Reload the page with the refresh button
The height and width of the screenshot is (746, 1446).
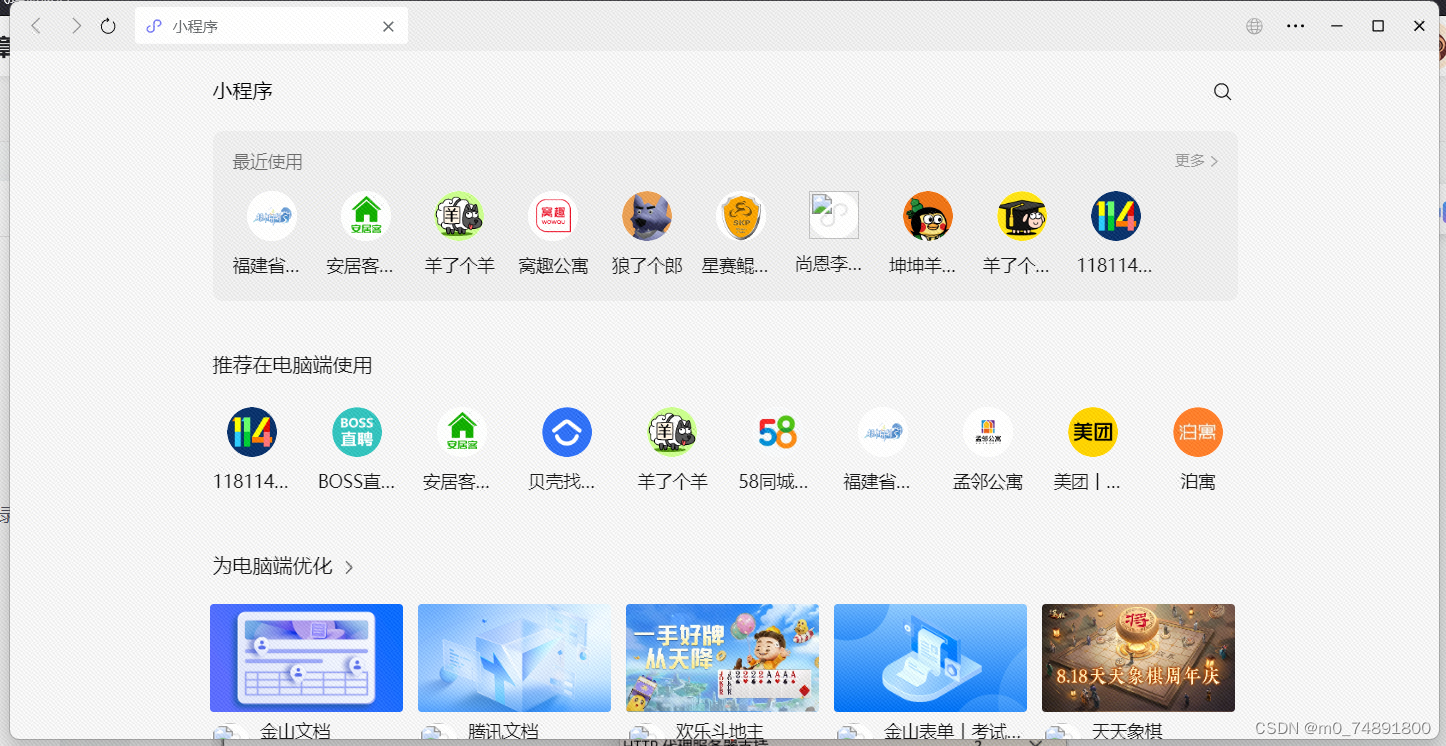[108, 26]
